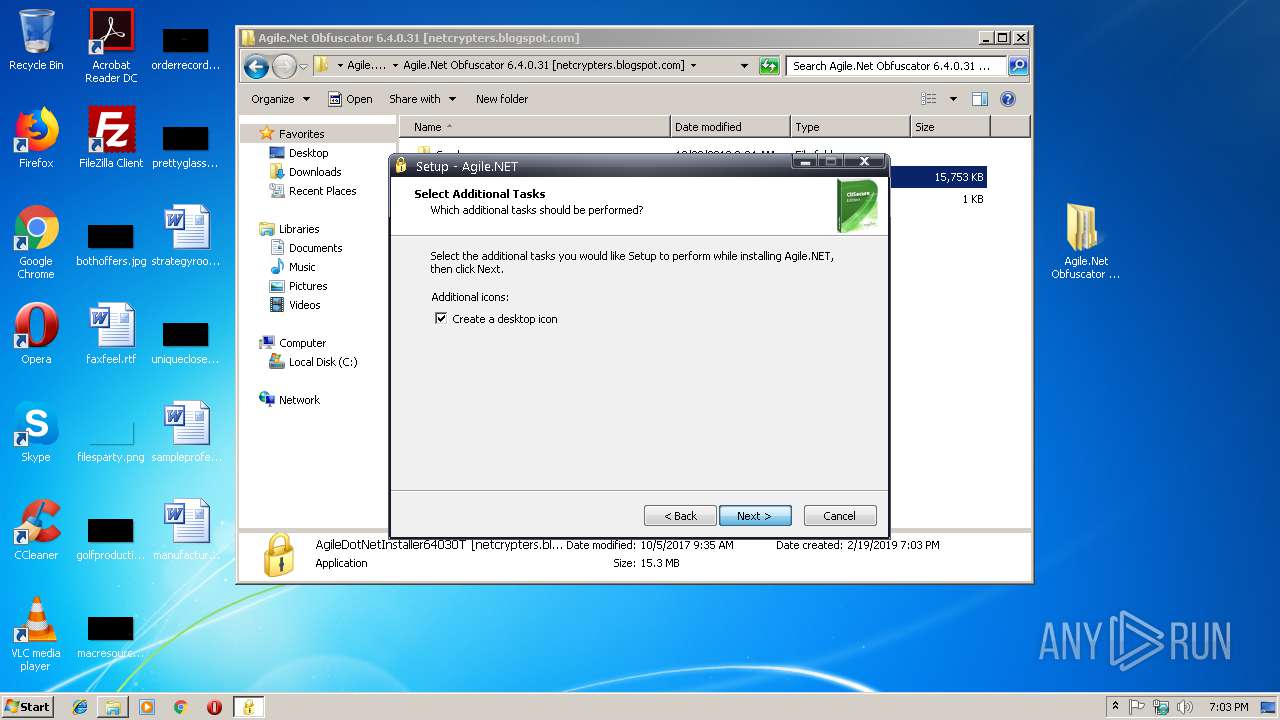Open CCleaner desktop shortcut
Image resolution: width=1280 pixels, height=720 pixels.
click(x=36, y=530)
